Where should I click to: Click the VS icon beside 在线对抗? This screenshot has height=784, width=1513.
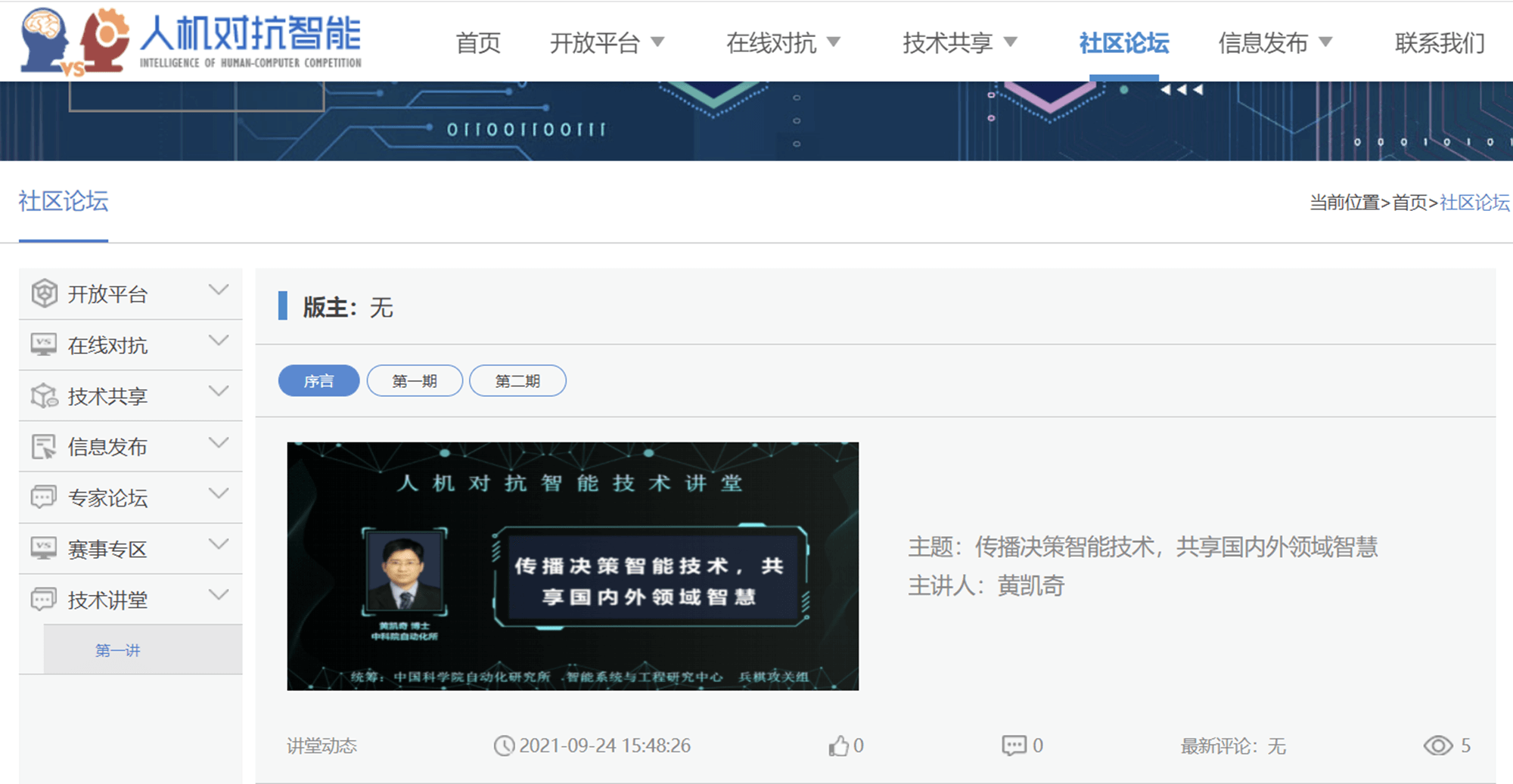[45, 344]
